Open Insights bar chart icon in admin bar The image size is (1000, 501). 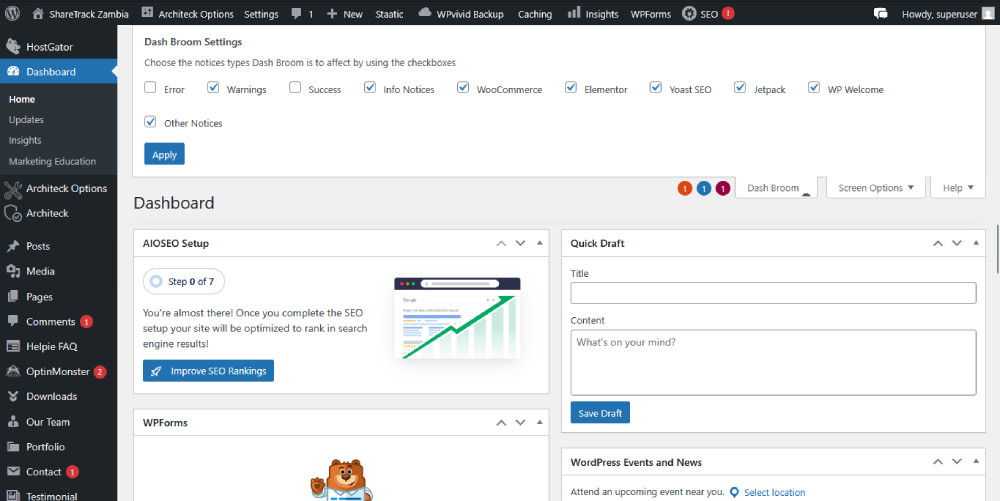pyautogui.click(x=574, y=12)
